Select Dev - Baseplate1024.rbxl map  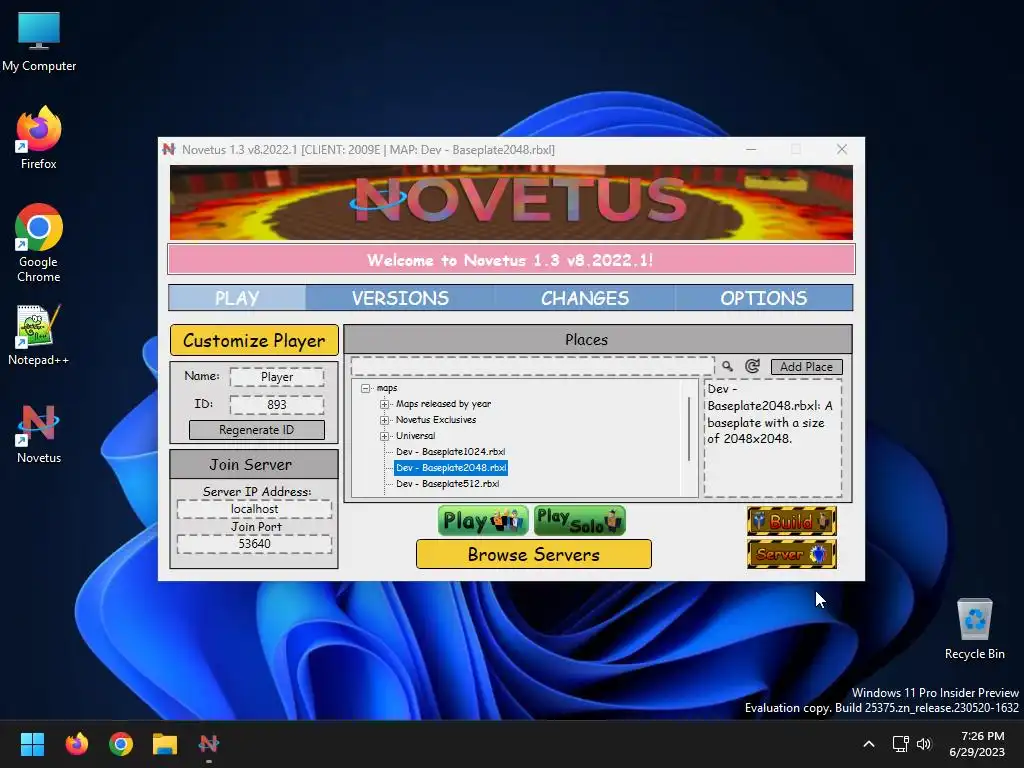pyautogui.click(x=451, y=451)
